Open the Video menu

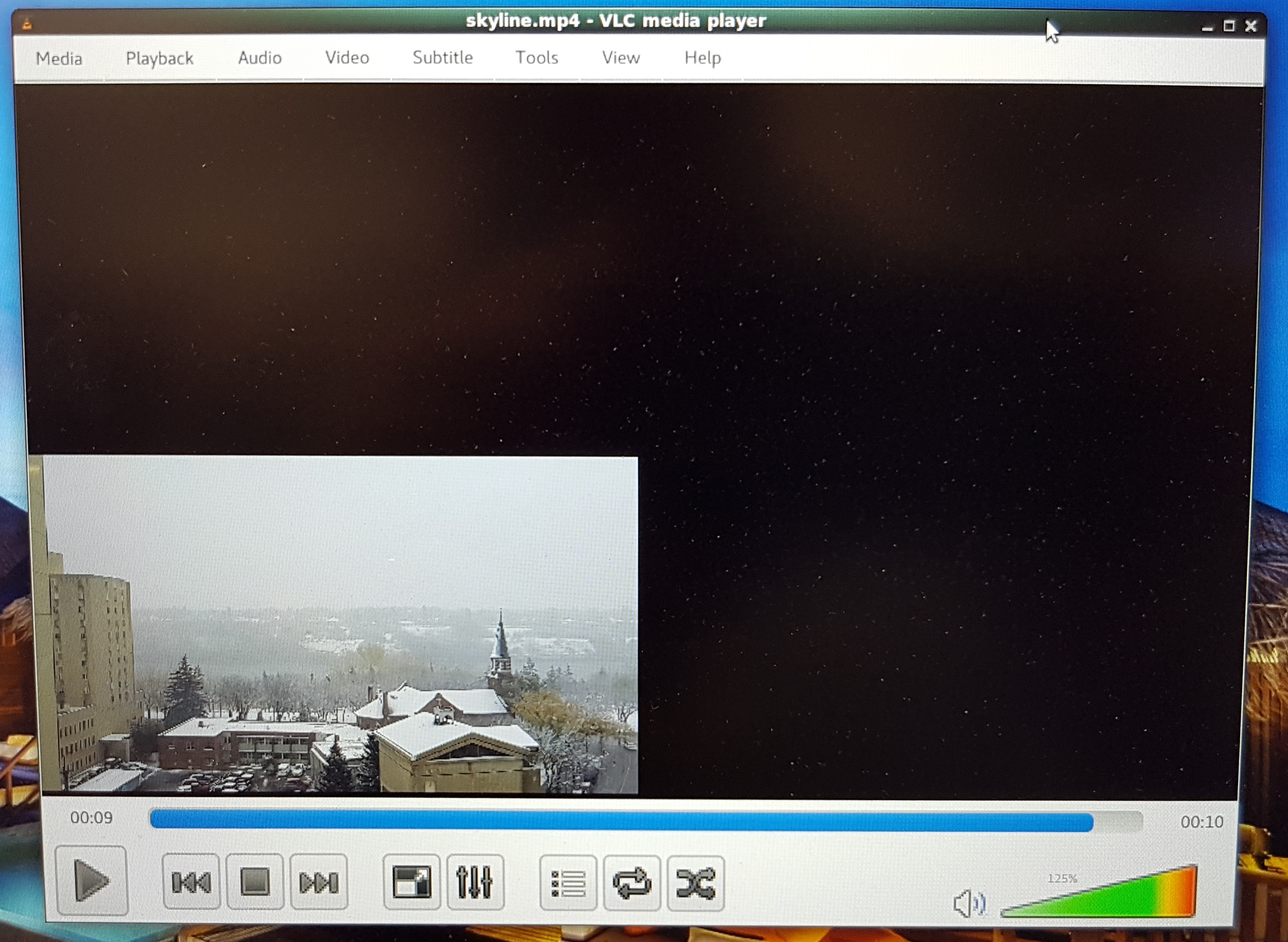click(347, 58)
